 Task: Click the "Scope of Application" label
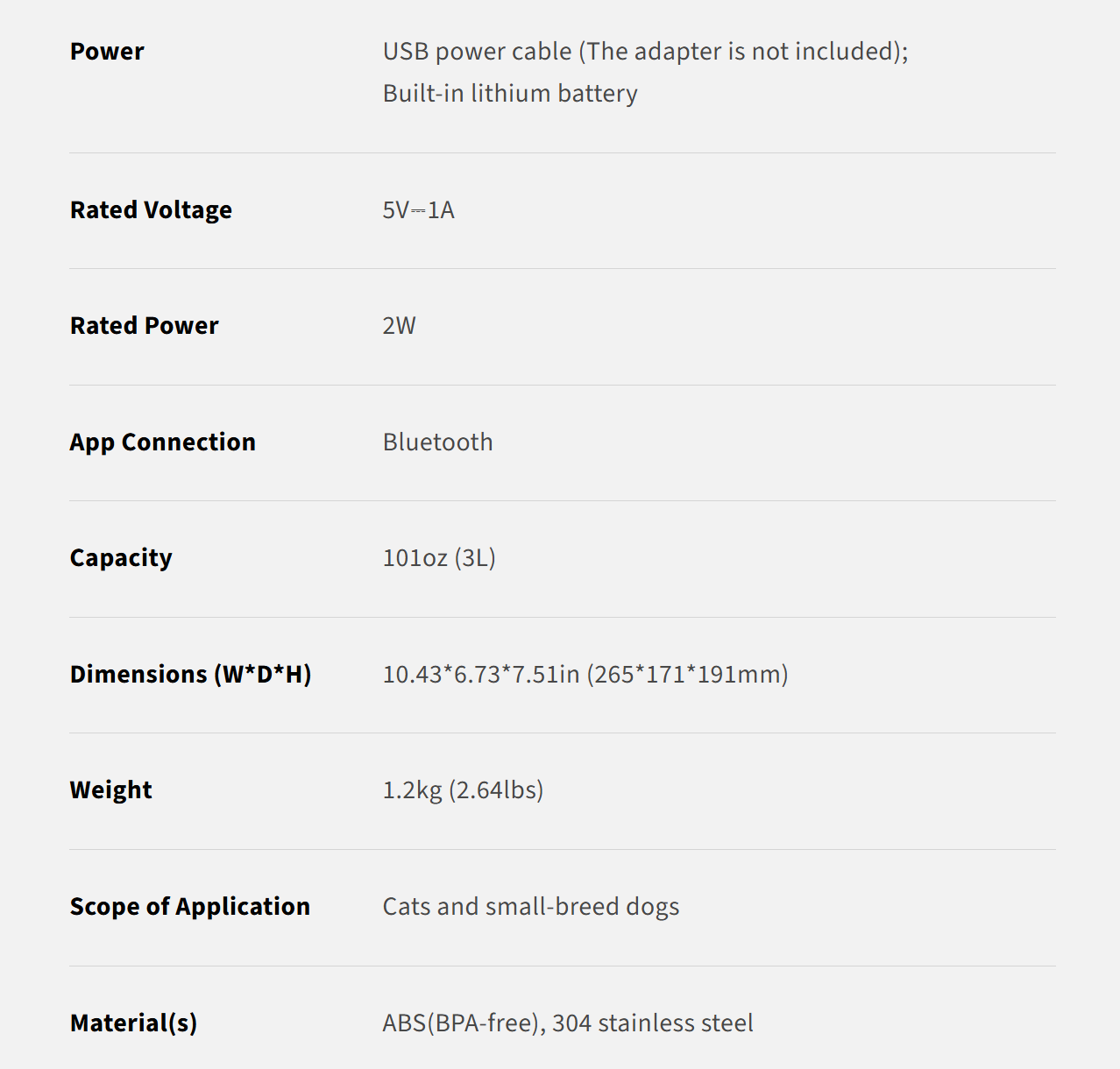point(190,907)
